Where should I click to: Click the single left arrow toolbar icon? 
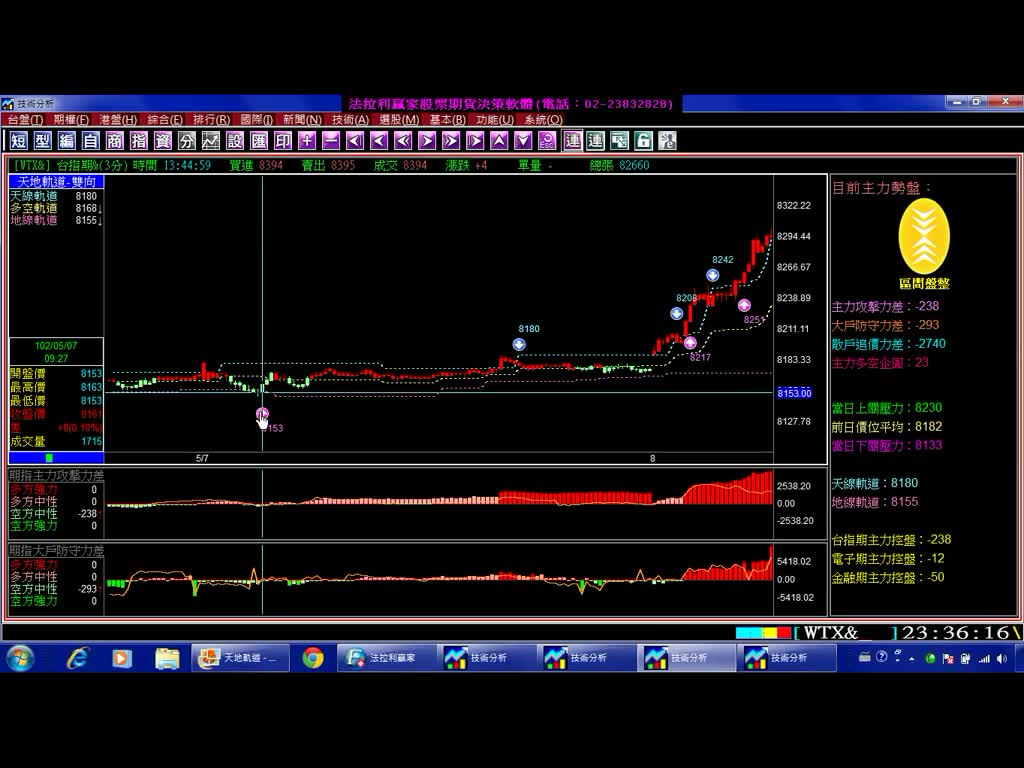[379, 140]
